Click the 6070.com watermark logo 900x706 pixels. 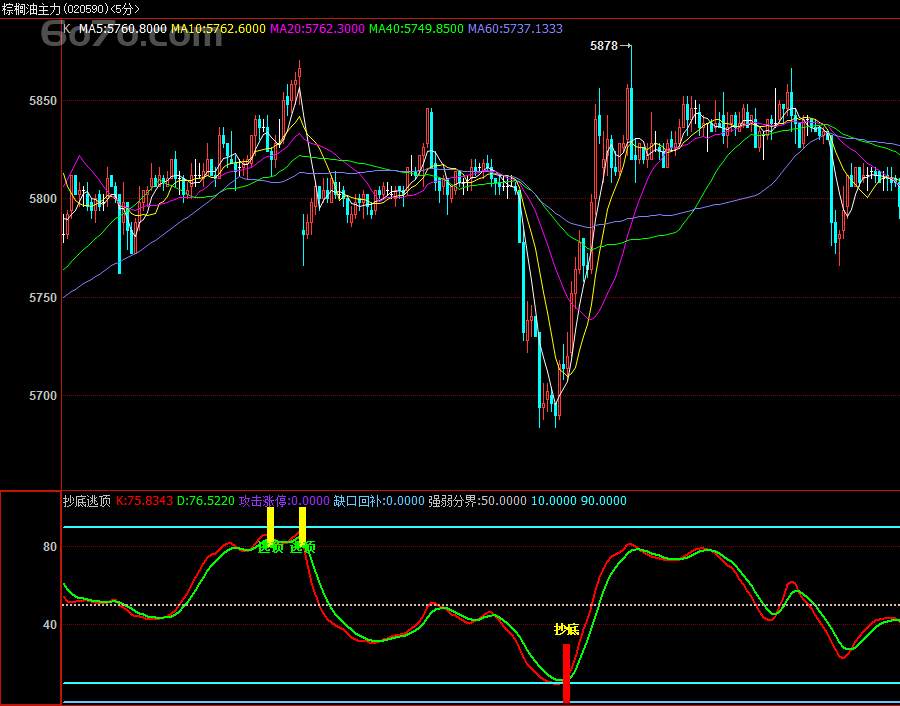tap(78, 37)
